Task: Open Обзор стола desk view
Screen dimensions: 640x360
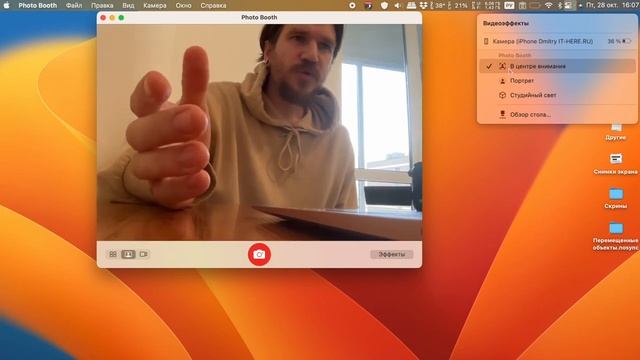Action: 557,115
